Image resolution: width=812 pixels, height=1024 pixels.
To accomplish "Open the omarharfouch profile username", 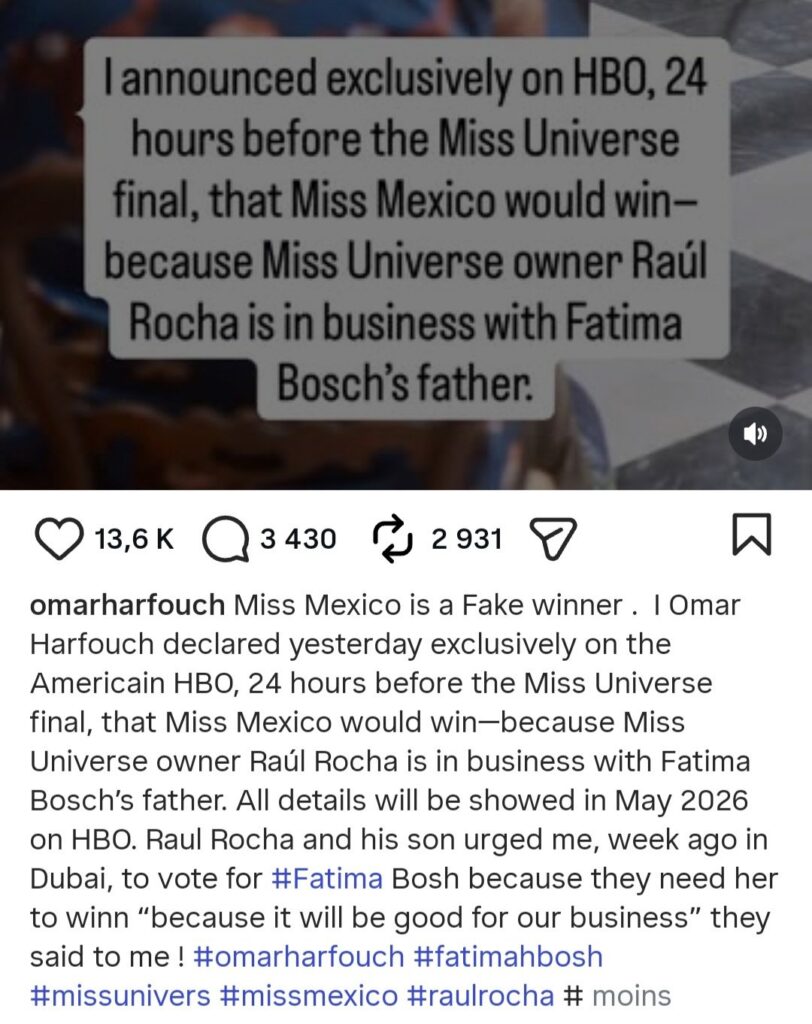I will pos(129,605).
